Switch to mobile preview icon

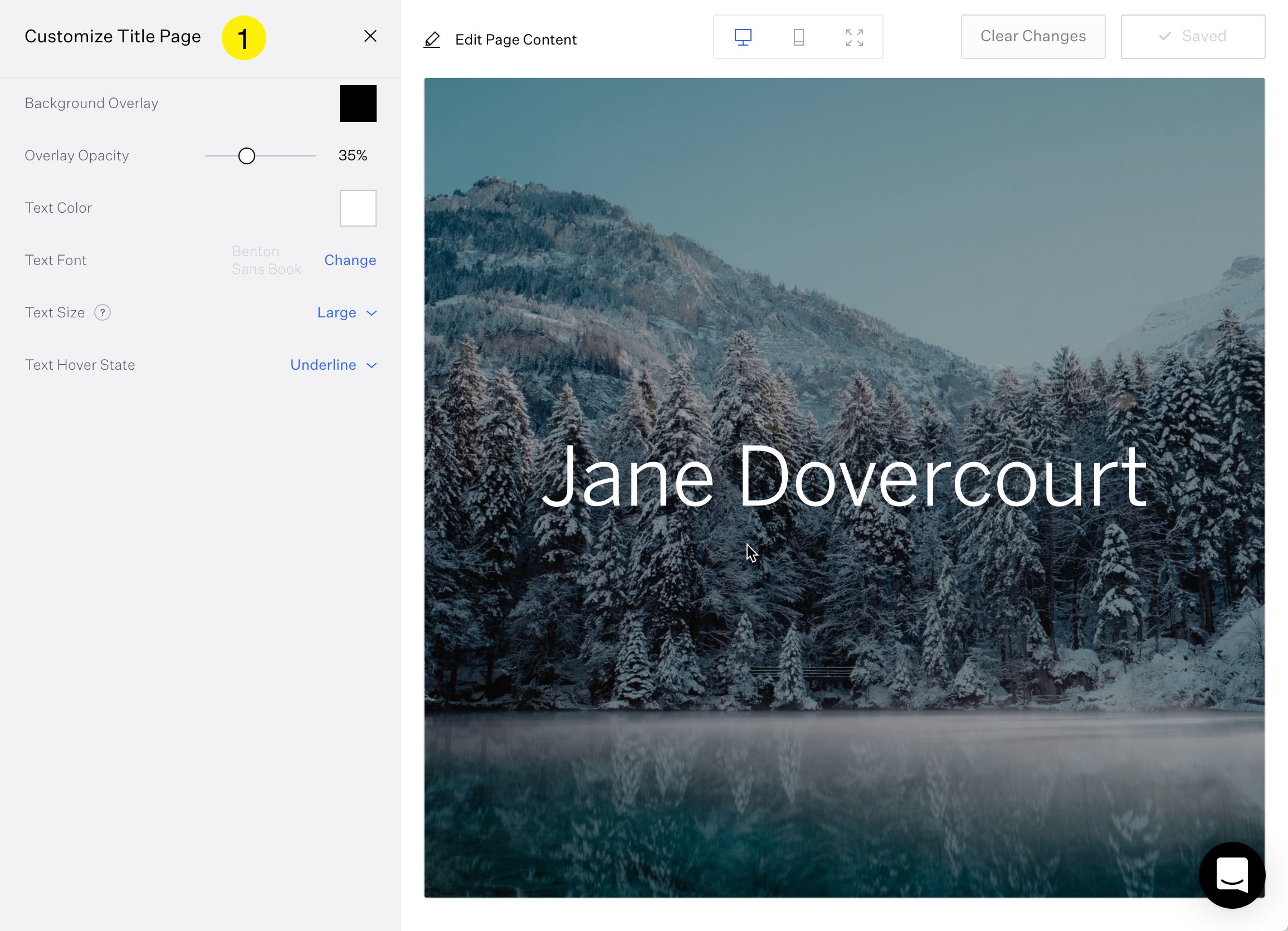[x=798, y=37]
